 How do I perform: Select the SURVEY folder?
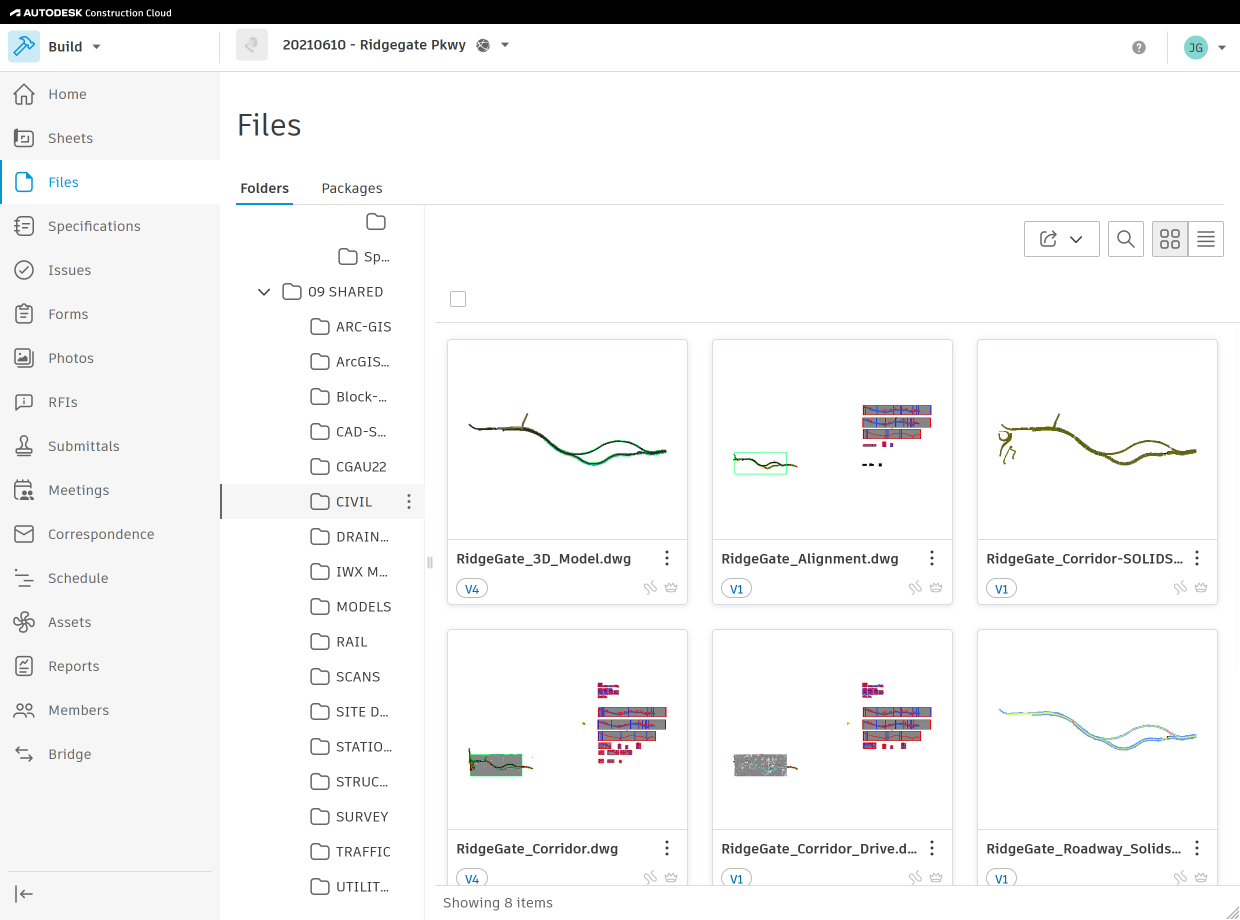coord(349,817)
